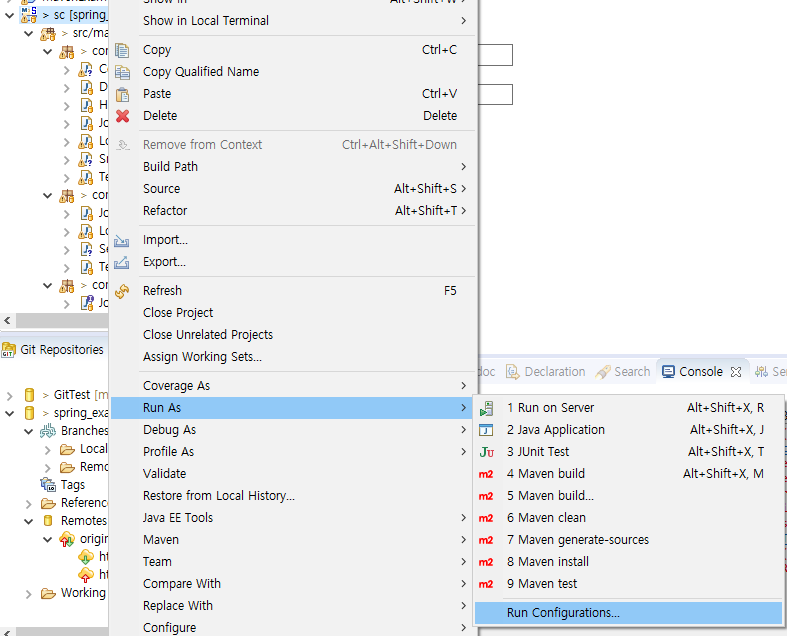The image size is (787, 636).
Task: Close the Console view tab
Action: coord(736,372)
